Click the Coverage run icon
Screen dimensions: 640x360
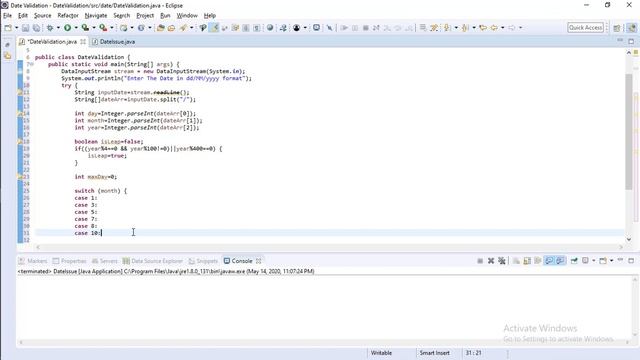coord(85,28)
